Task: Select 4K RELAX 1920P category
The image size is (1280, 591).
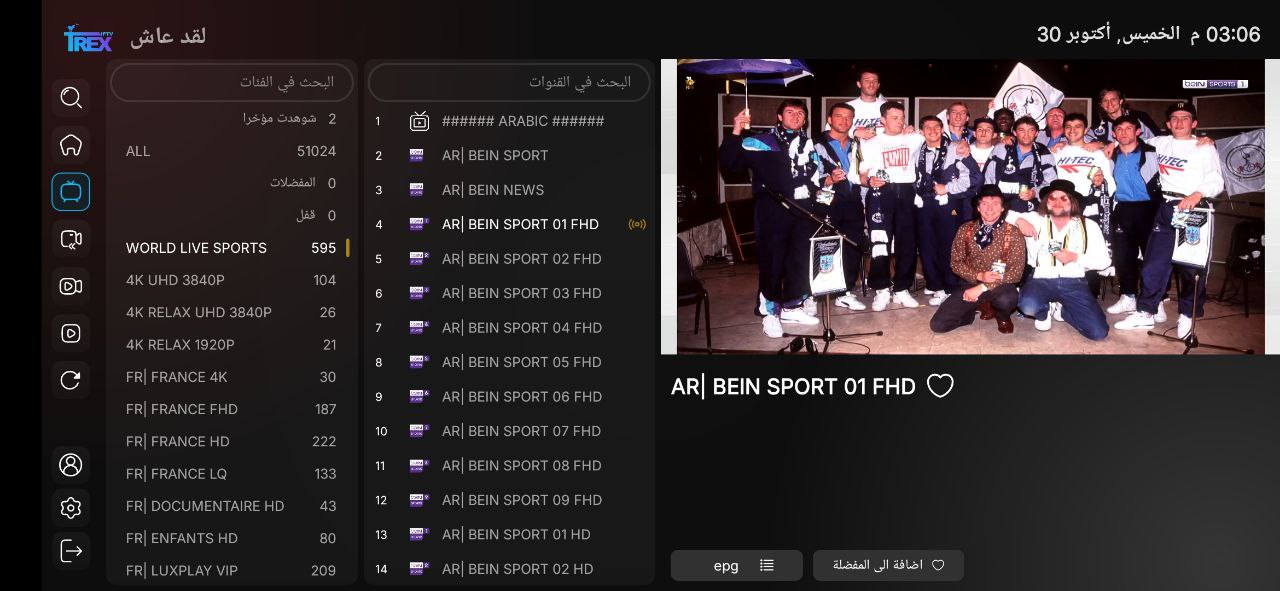Action: (x=232, y=345)
